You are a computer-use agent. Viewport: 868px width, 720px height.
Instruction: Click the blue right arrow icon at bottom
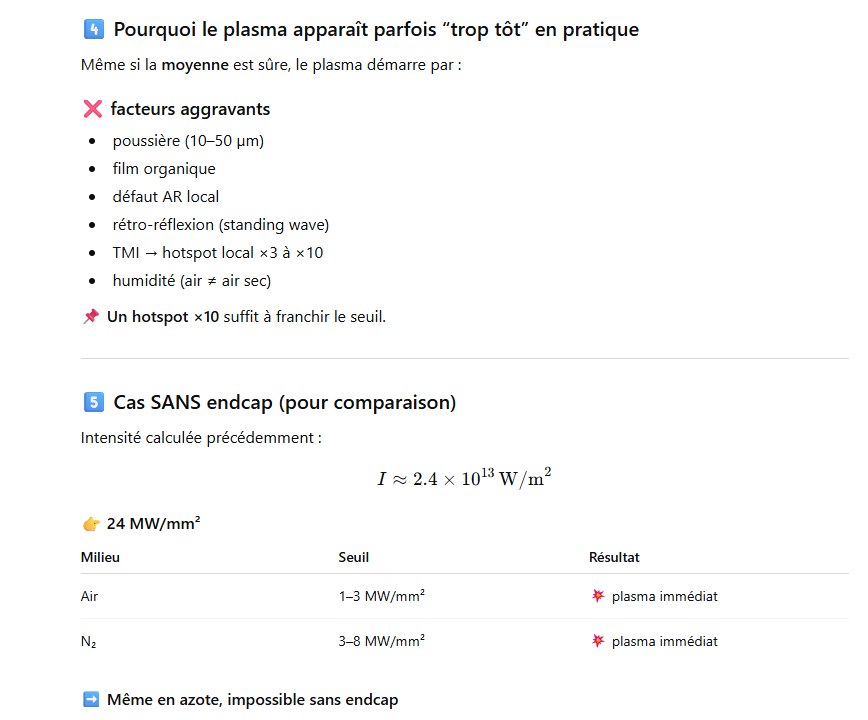(91, 700)
